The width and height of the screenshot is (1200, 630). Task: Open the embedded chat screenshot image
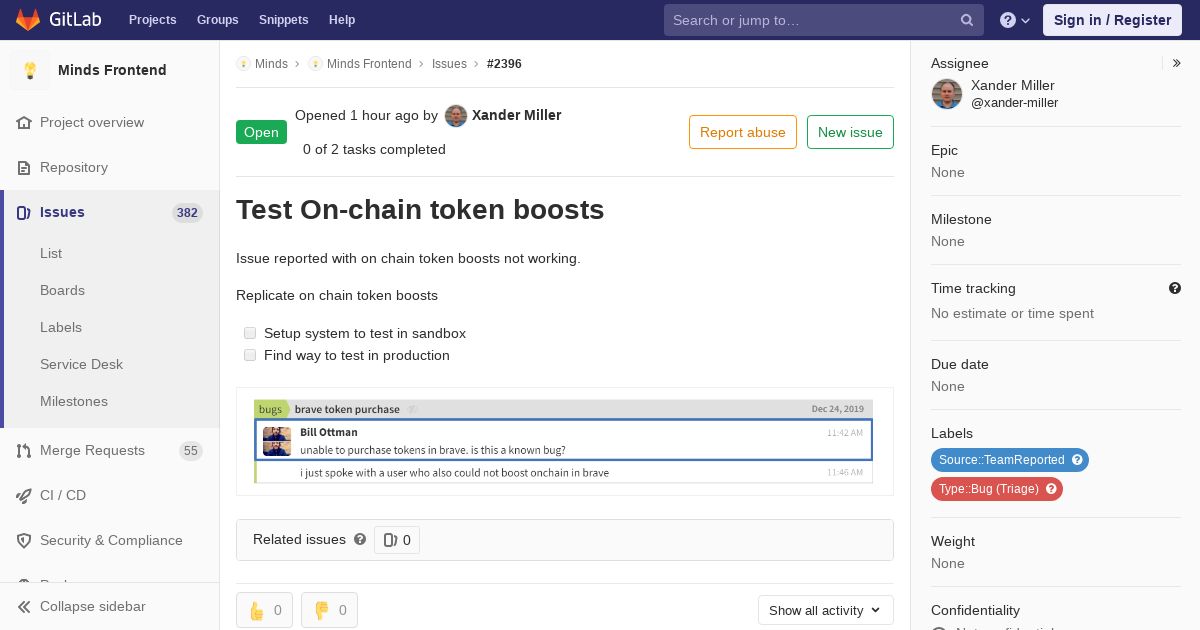pyautogui.click(x=564, y=441)
